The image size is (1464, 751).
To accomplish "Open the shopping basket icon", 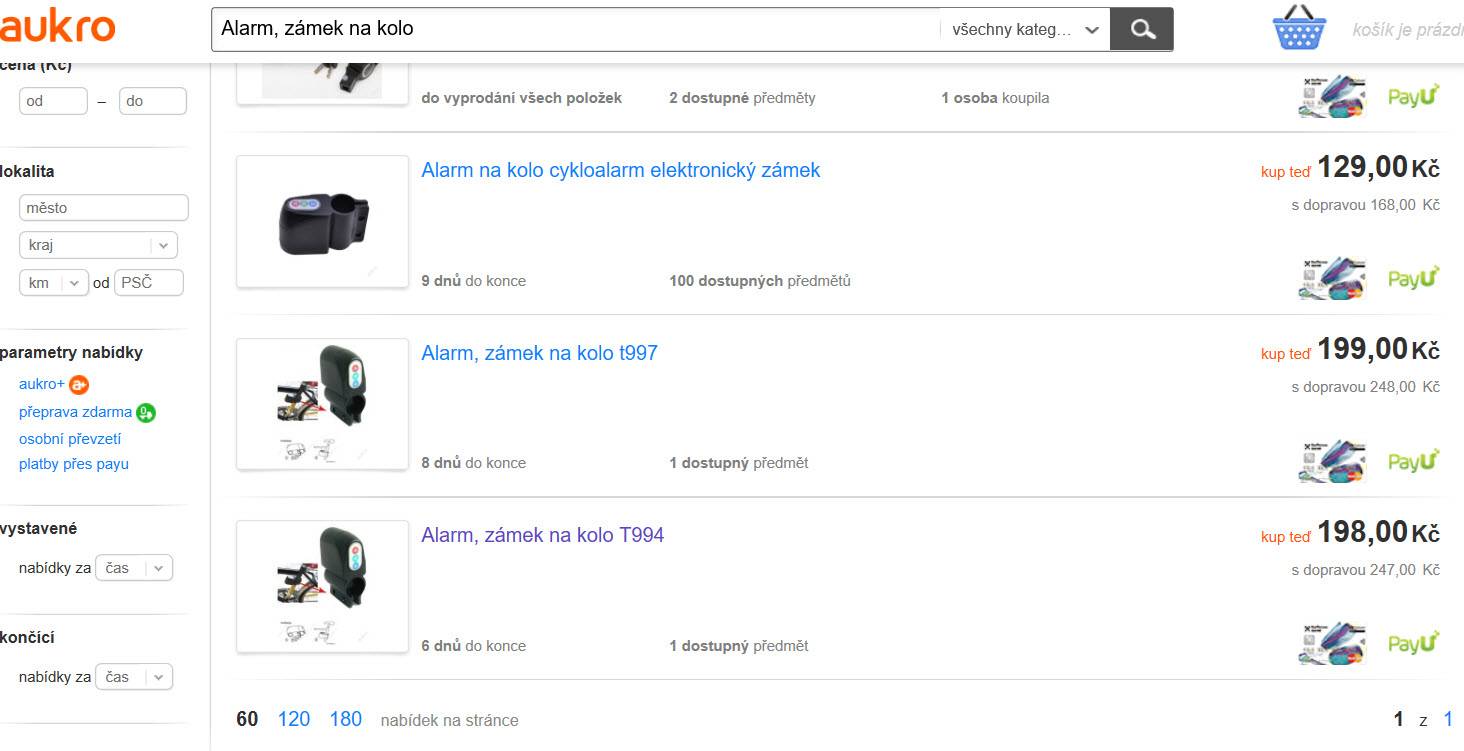I will (1299, 28).
